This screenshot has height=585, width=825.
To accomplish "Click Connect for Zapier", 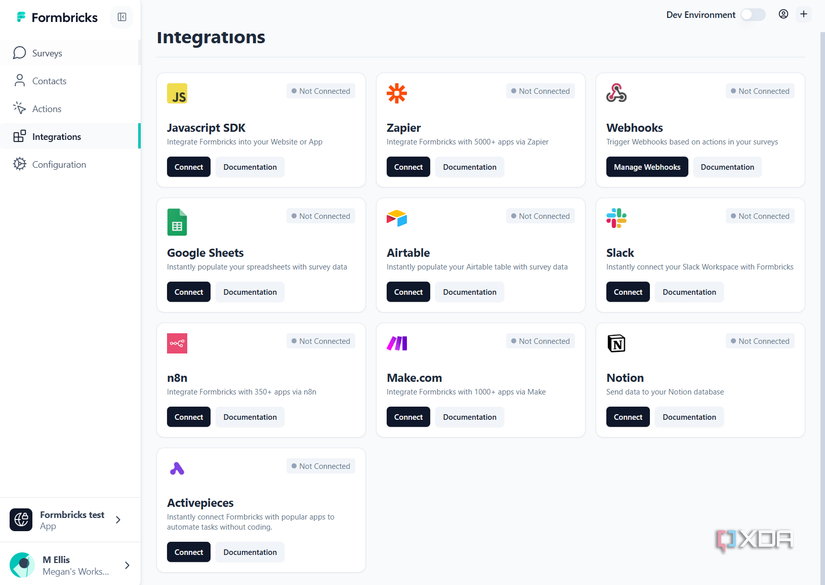I will click(407, 166).
